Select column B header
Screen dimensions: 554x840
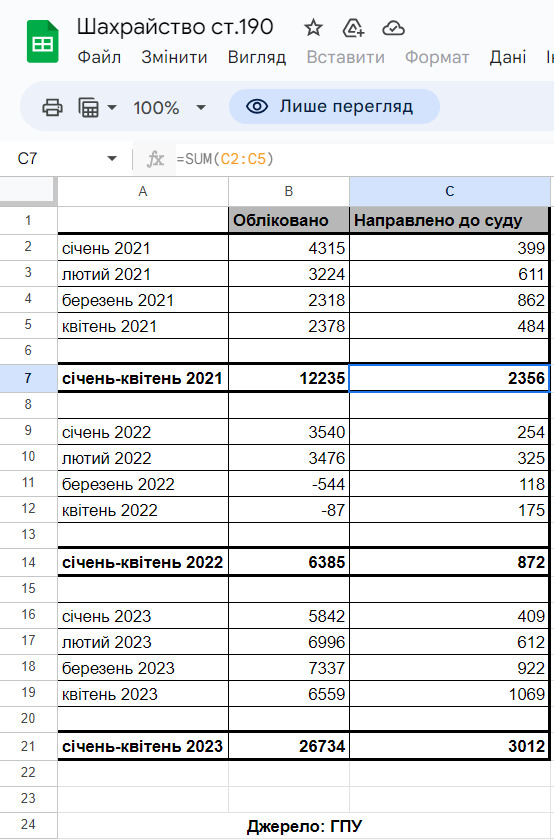coord(289,191)
